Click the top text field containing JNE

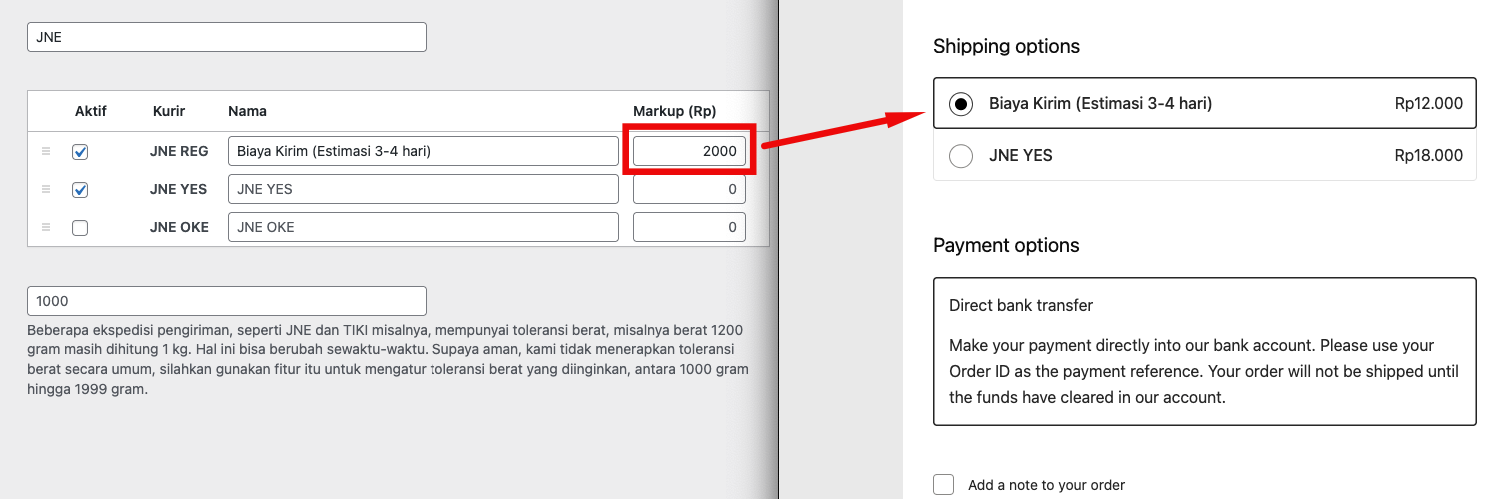[226, 37]
